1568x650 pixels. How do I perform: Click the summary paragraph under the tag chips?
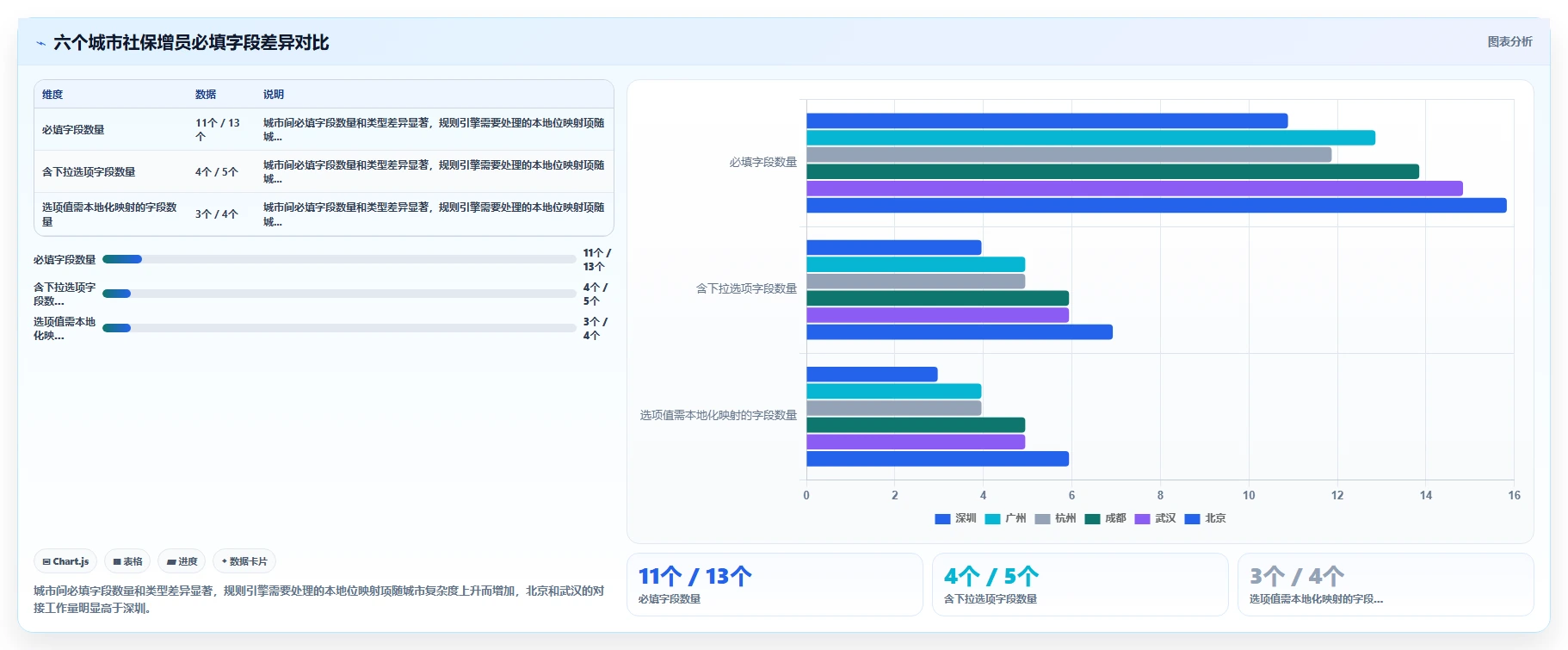point(319,599)
